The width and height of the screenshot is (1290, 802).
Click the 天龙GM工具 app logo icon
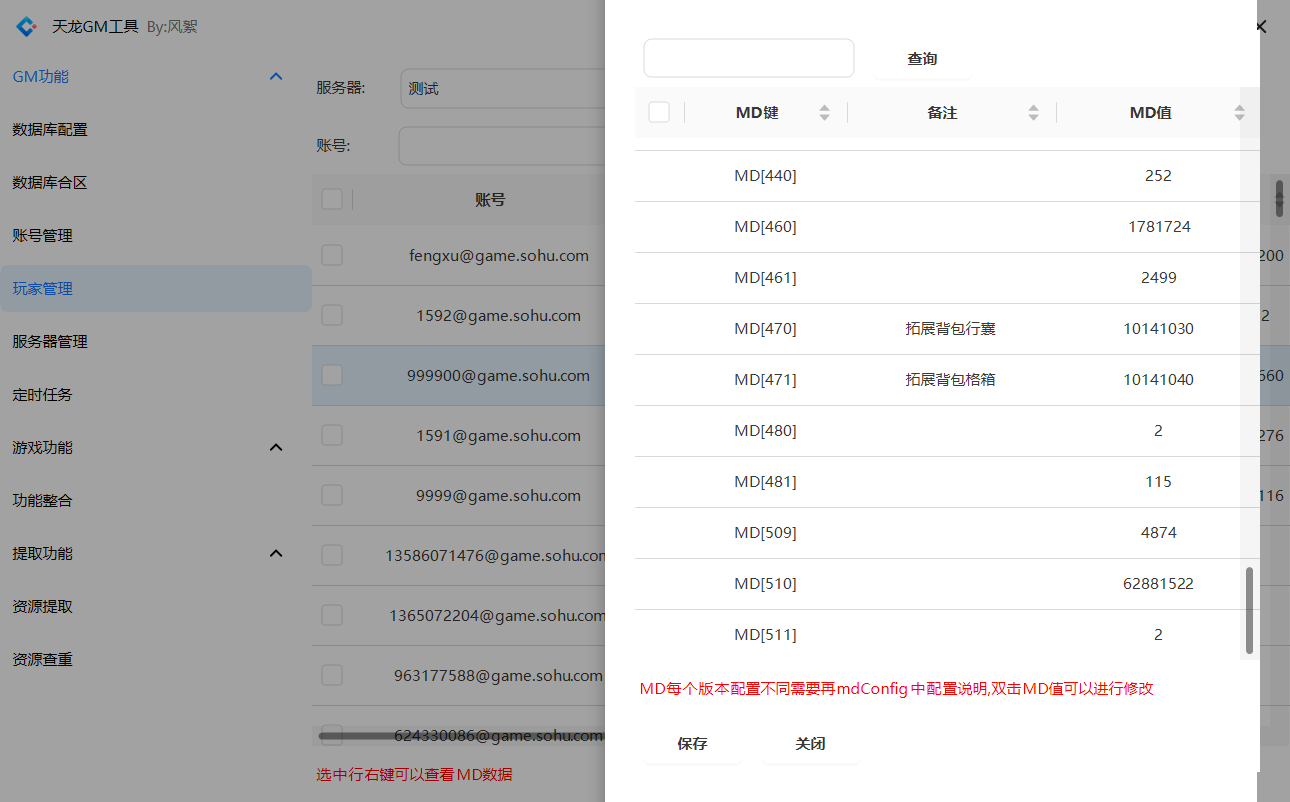[x=27, y=27]
